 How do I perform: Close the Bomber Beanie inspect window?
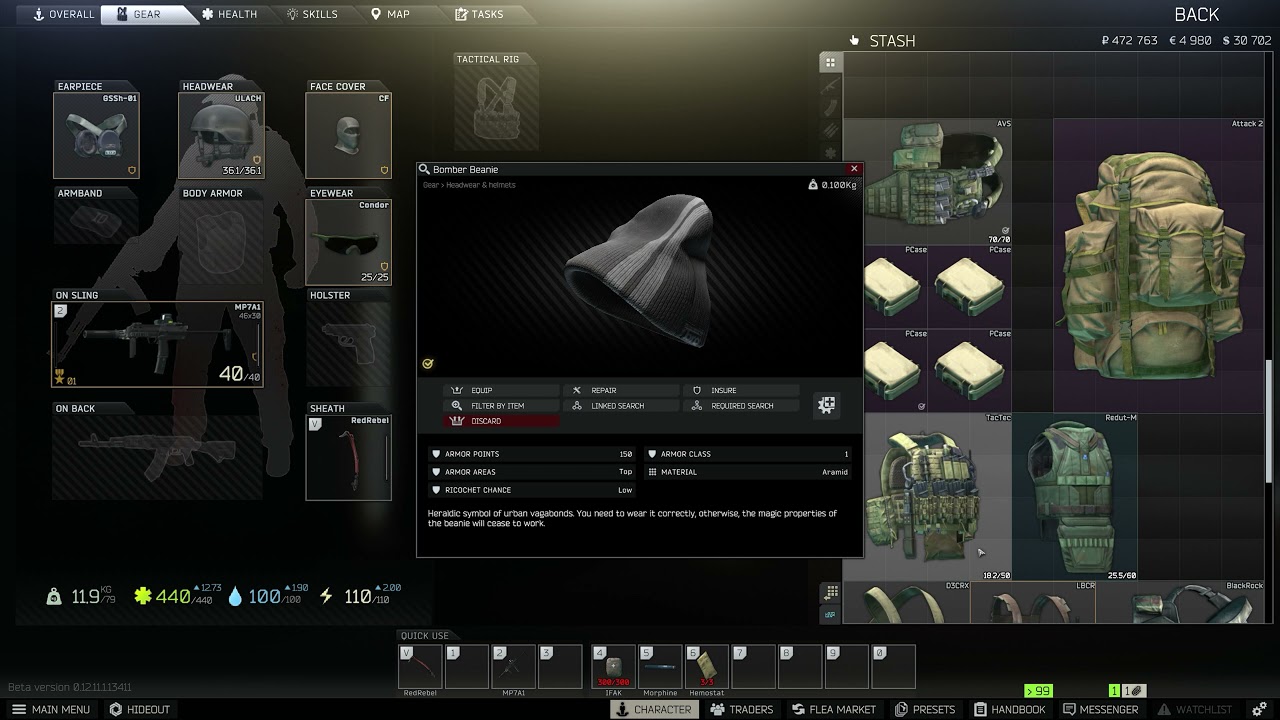point(854,169)
